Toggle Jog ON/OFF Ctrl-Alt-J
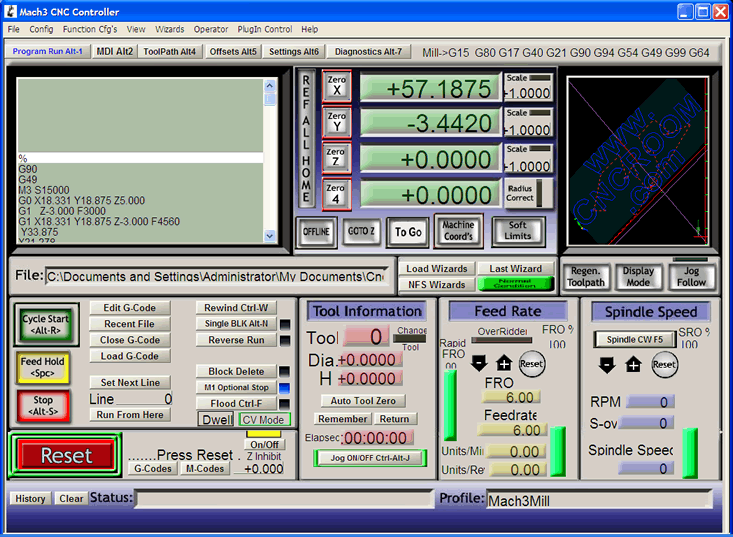The image size is (733, 537). [370, 458]
